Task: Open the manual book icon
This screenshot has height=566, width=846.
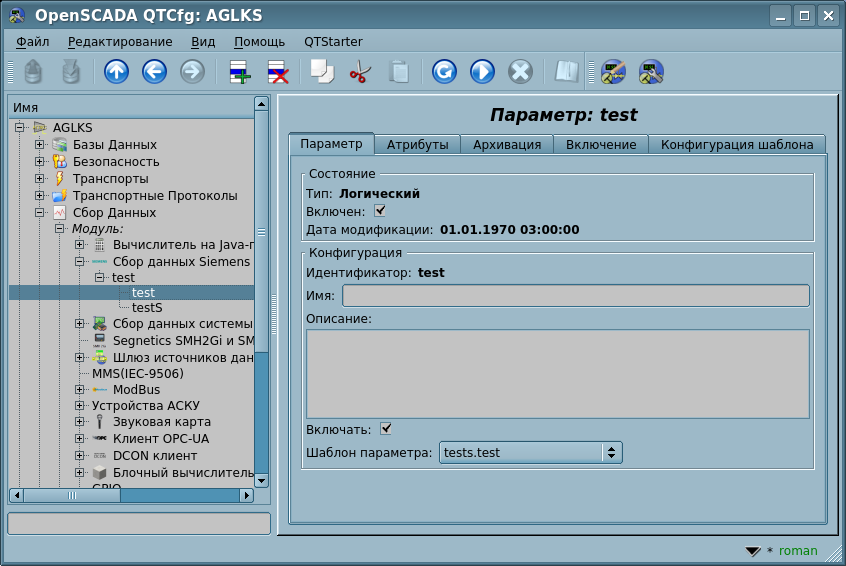Action: tap(567, 72)
